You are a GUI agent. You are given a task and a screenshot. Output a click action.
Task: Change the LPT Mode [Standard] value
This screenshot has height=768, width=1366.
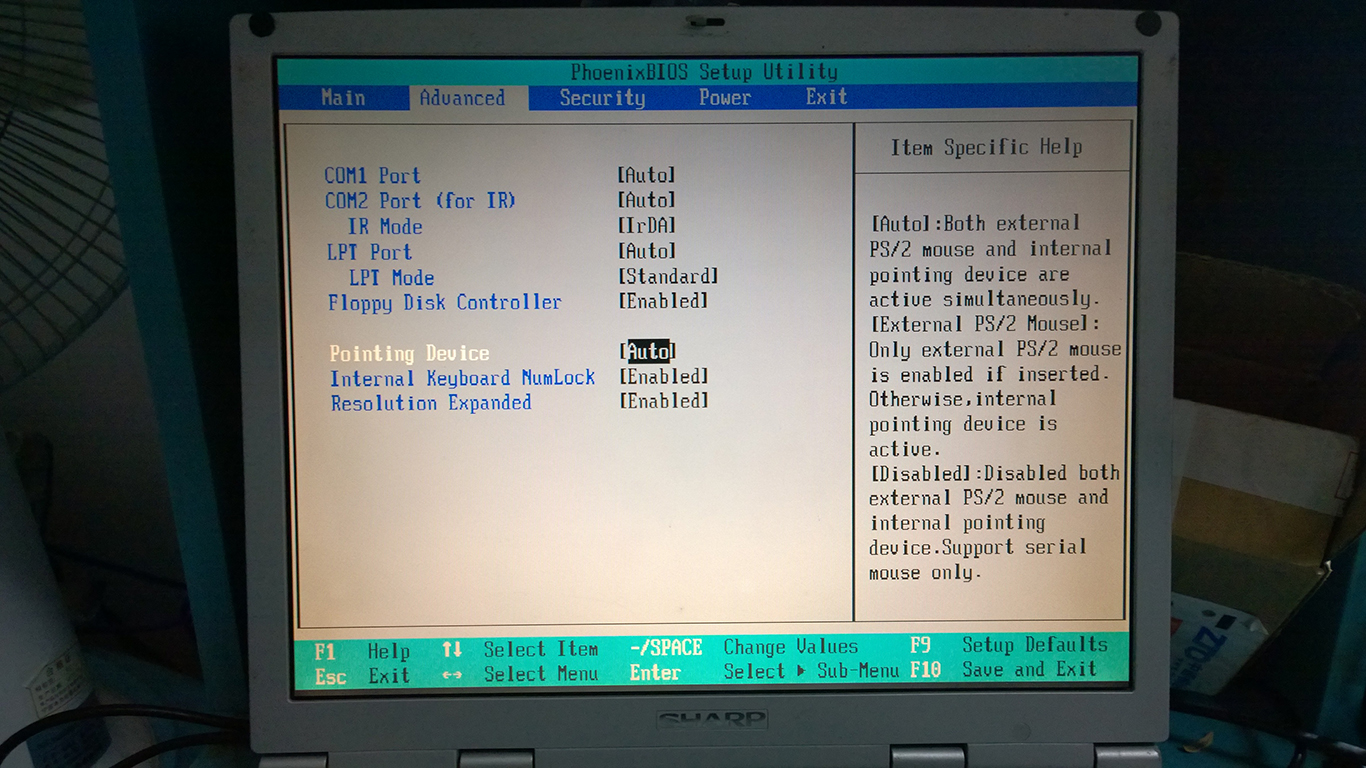click(668, 276)
